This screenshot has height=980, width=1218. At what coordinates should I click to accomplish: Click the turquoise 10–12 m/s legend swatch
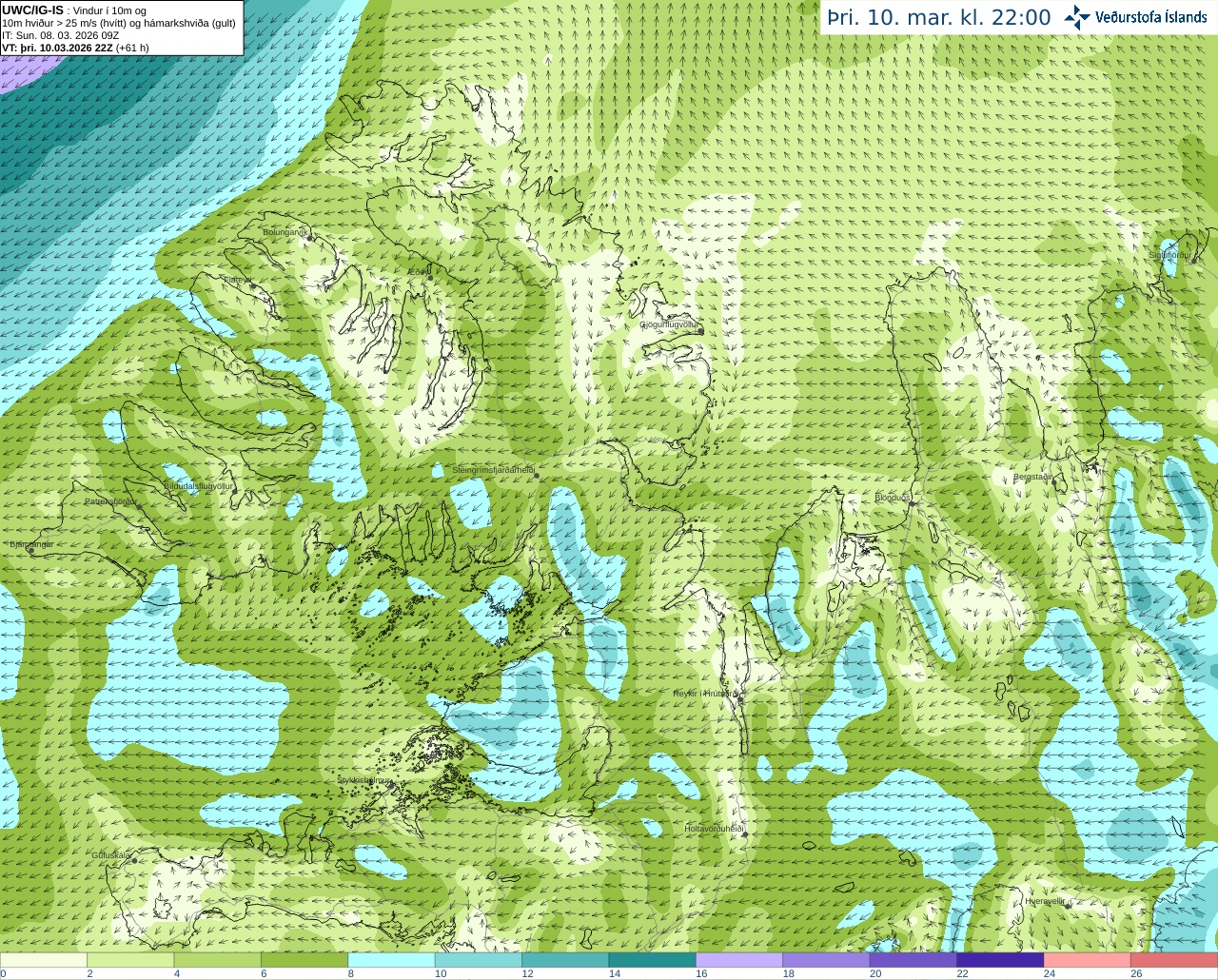(479, 960)
